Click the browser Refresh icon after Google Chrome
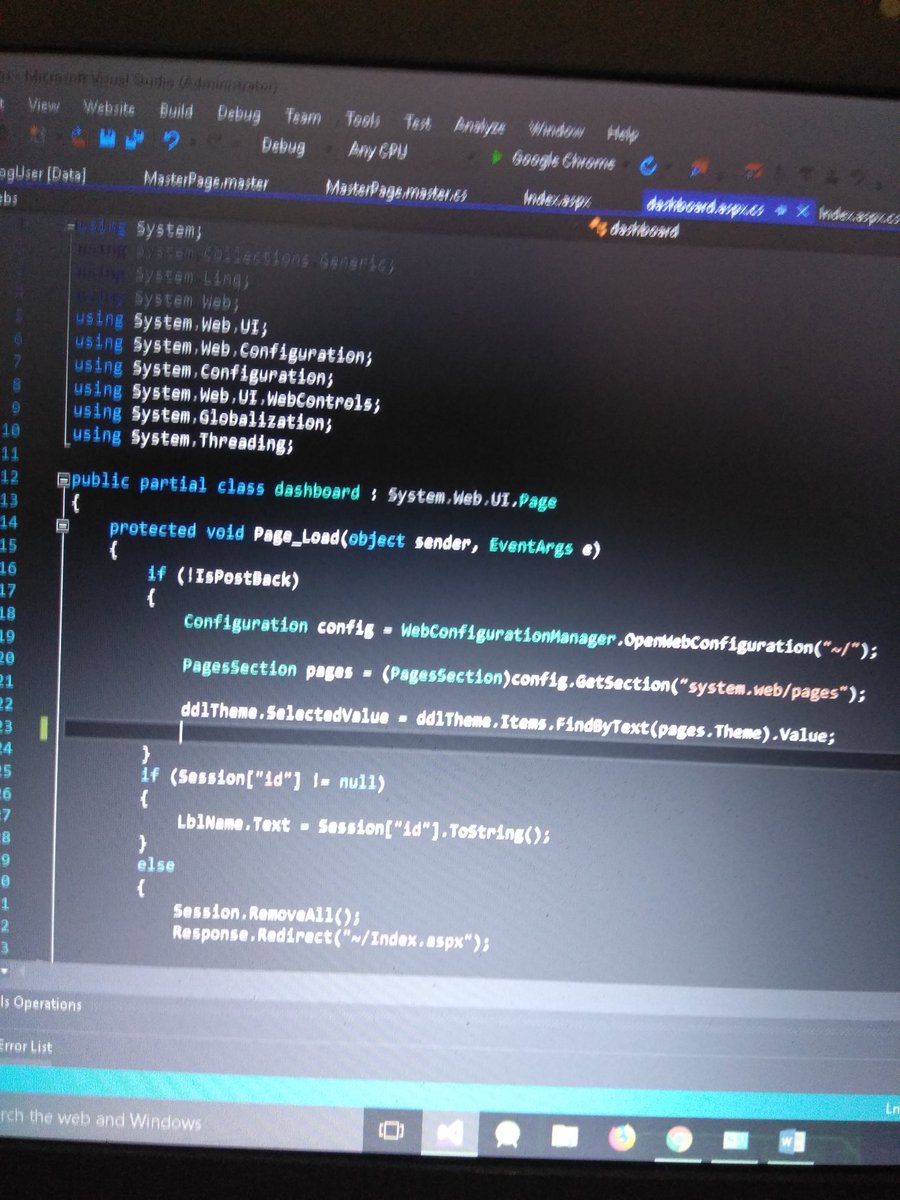The height and width of the screenshot is (1200, 900). tap(650, 165)
